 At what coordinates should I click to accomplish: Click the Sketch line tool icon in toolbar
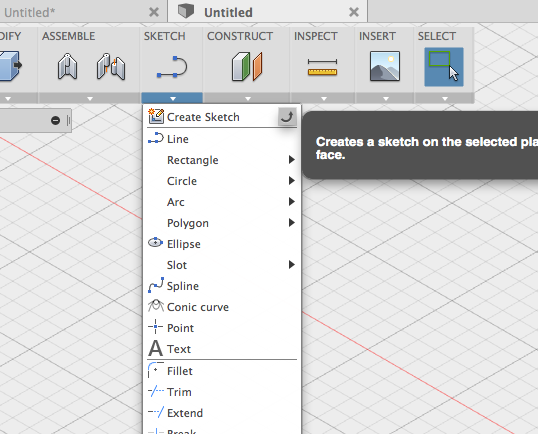click(x=172, y=67)
